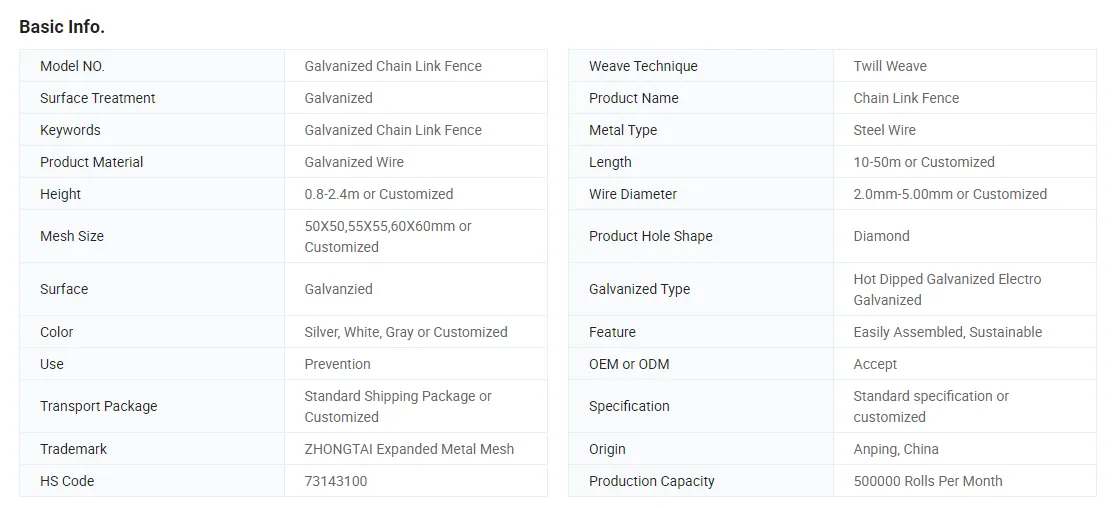This screenshot has height=508, width=1114.
Task: Select the Galvanized Type value text
Action: [947, 289]
